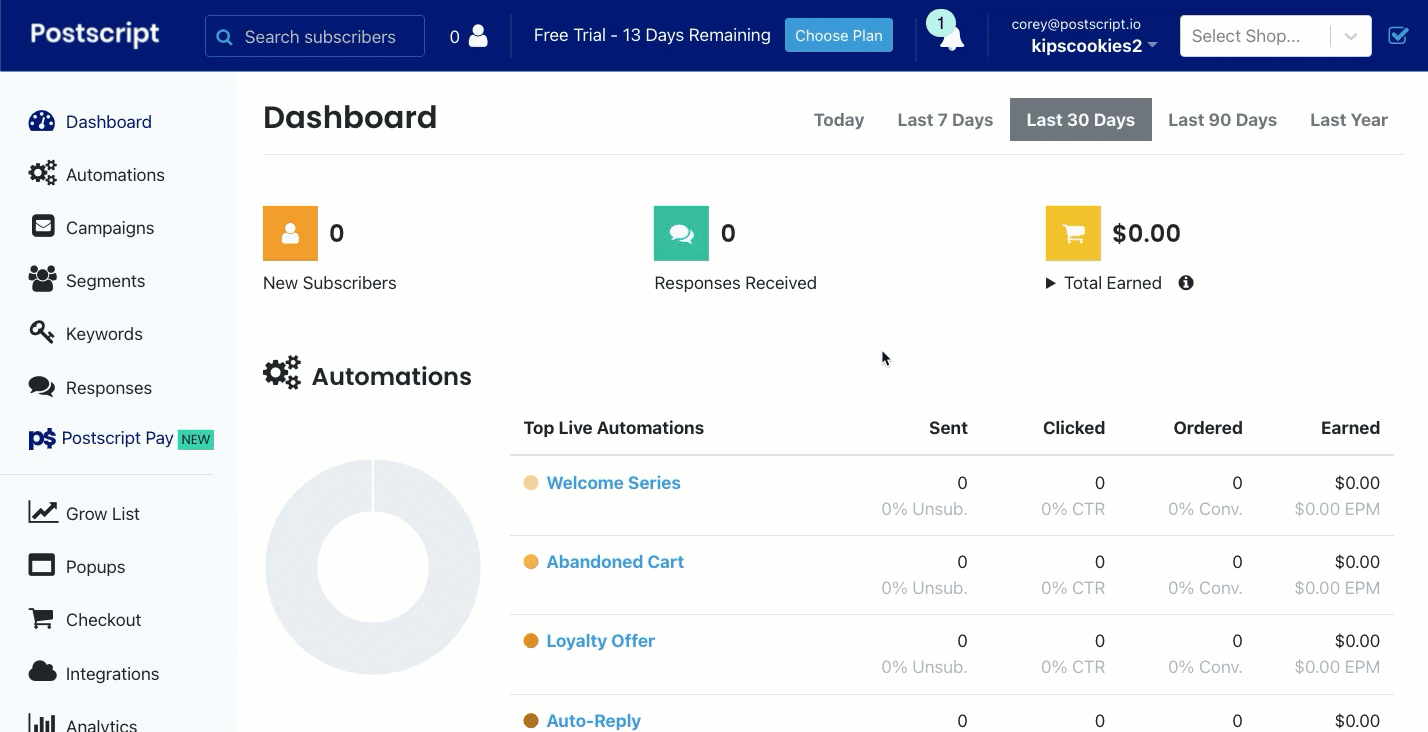Open the Loyalty Offer automation link
Screen dimensions: 1428x732
(600, 641)
